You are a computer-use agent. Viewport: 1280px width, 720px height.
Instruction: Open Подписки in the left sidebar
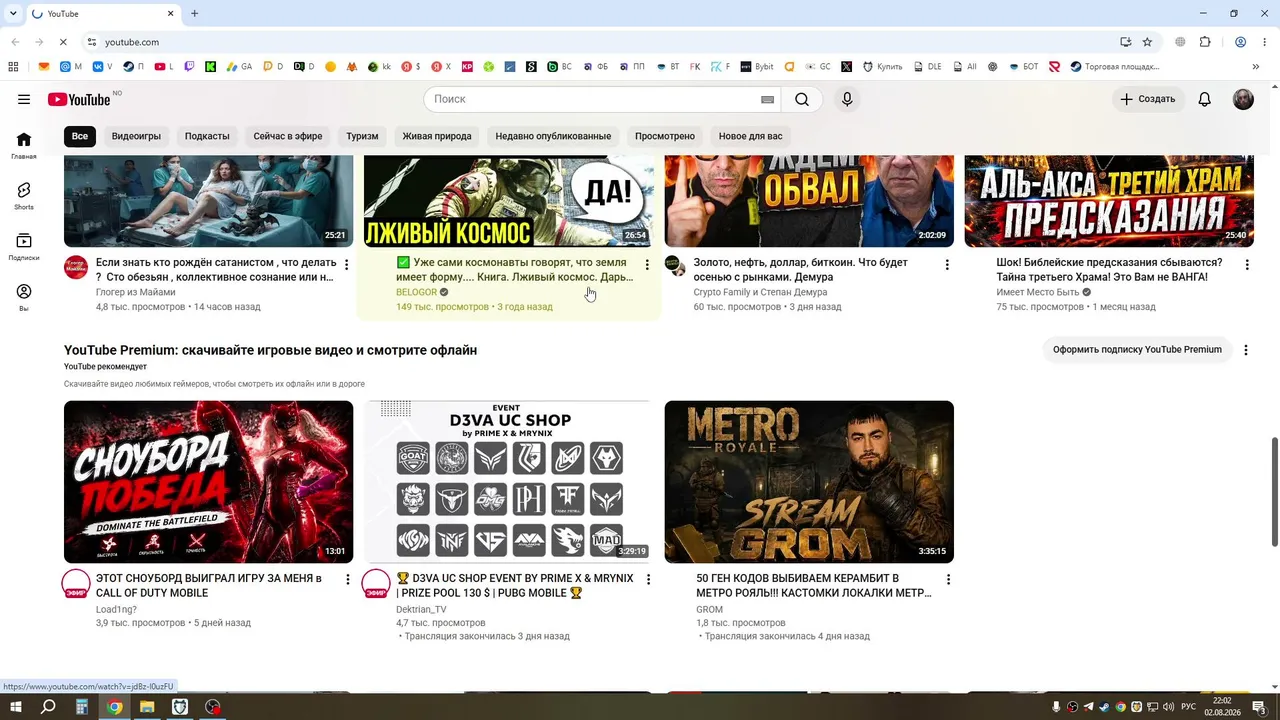(x=24, y=246)
